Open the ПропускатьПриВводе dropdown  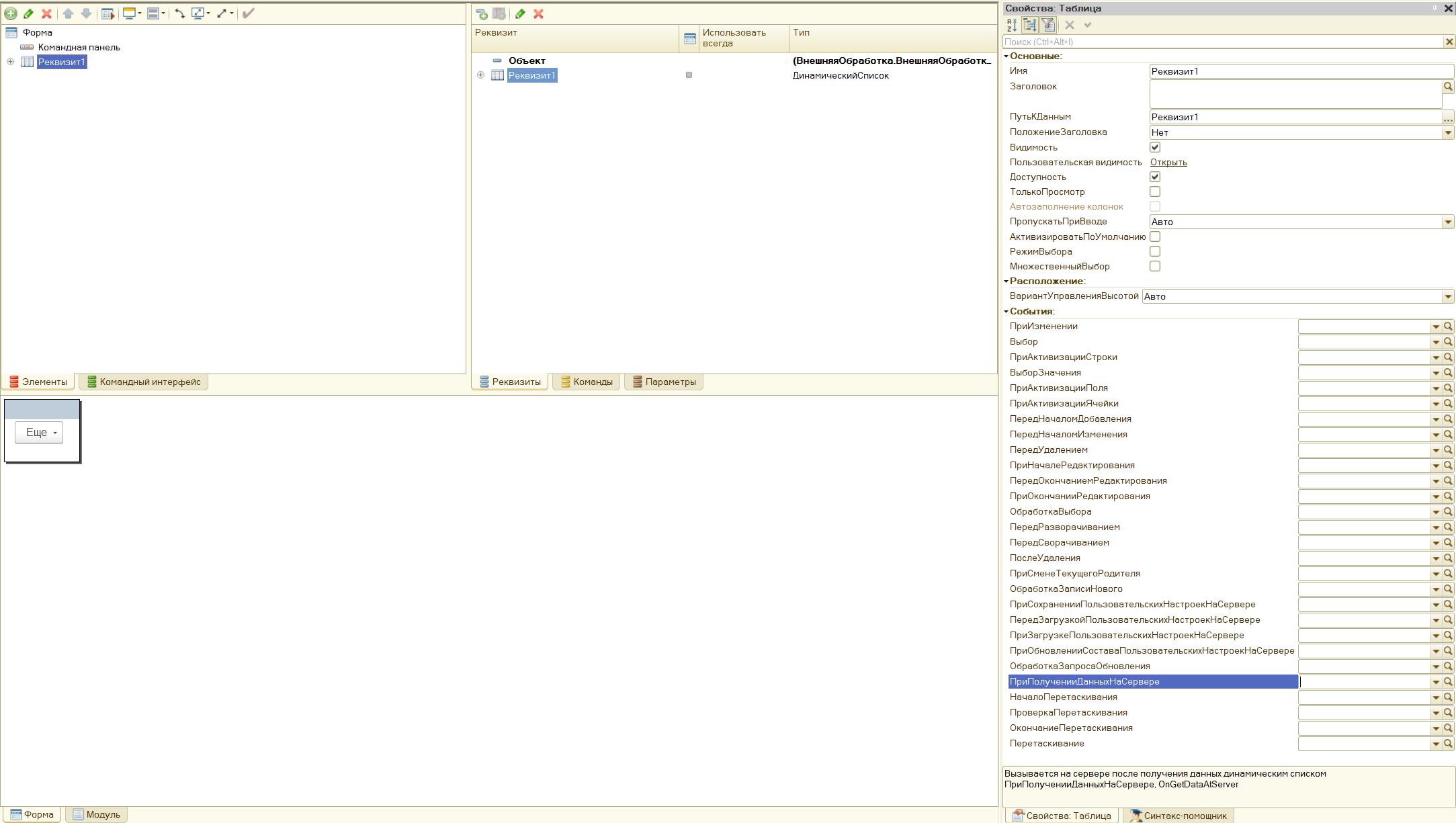[1448, 222]
